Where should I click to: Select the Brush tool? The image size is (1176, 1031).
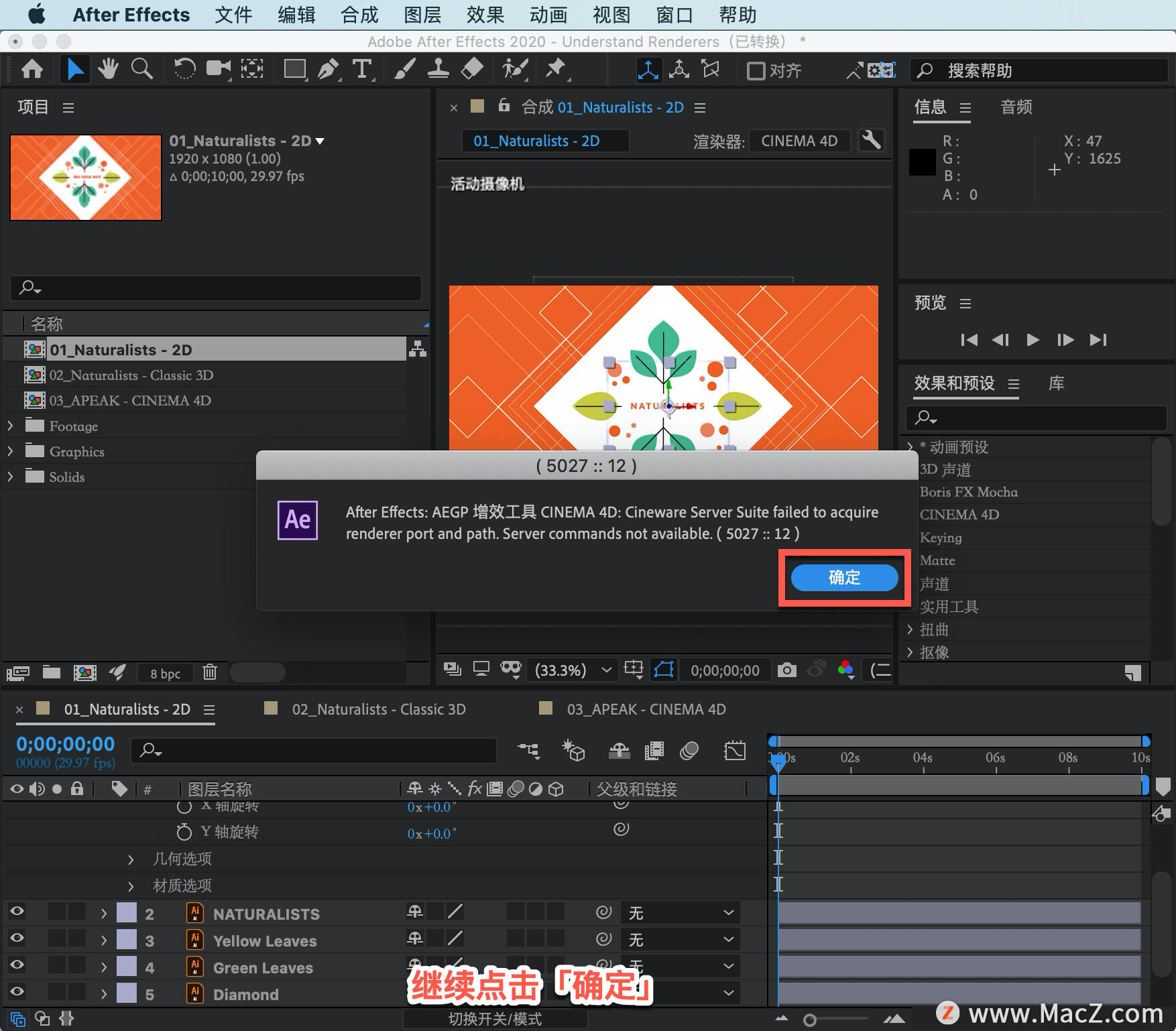[x=404, y=69]
